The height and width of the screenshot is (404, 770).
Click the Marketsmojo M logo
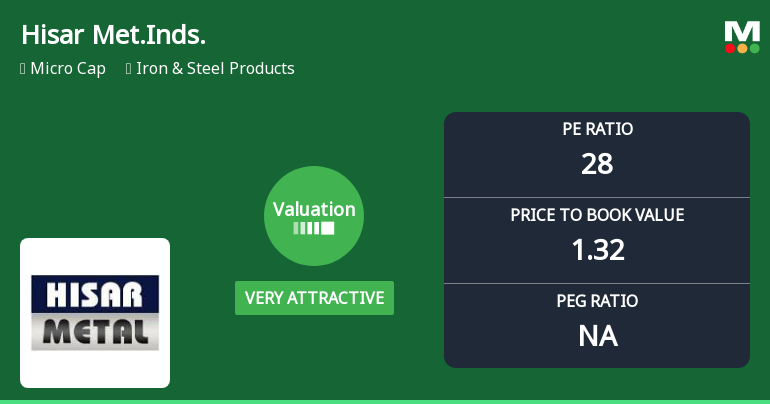(x=742, y=31)
